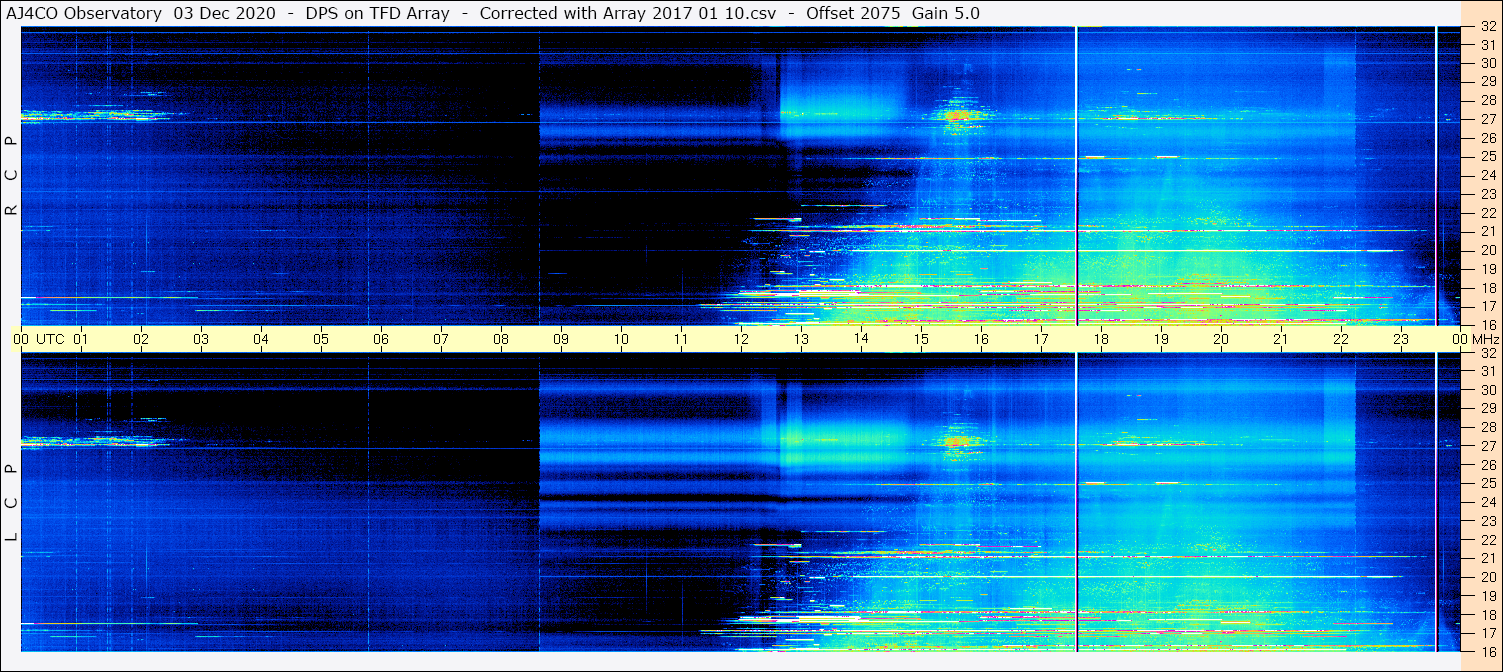Screen dimensions: 1503x672
Task: Click hour '12' on the UTC axis
Action: pos(741,339)
